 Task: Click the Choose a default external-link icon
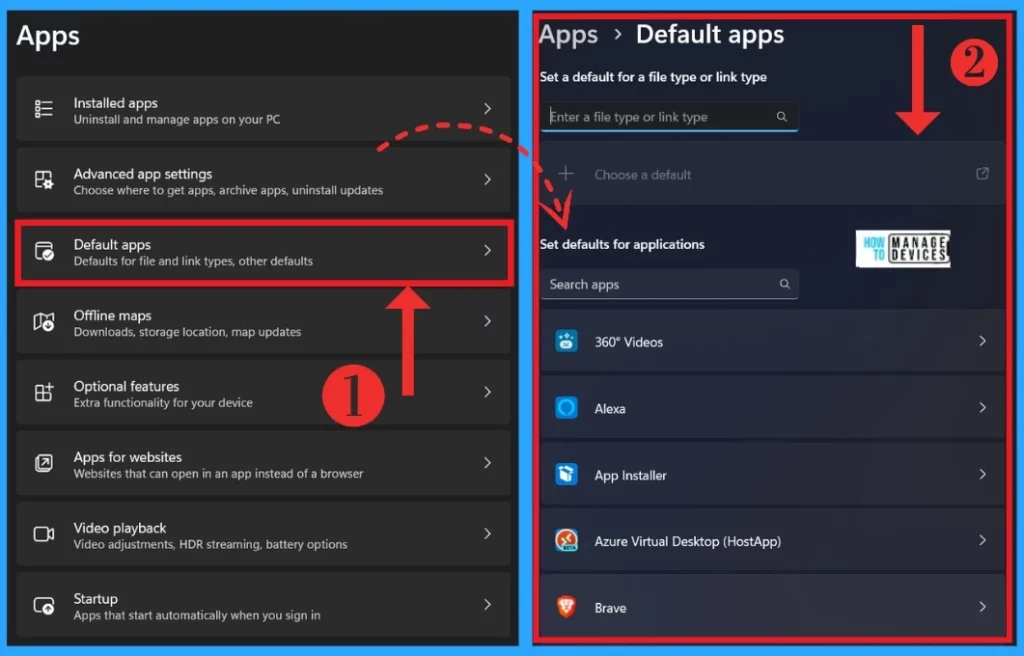pos(982,173)
